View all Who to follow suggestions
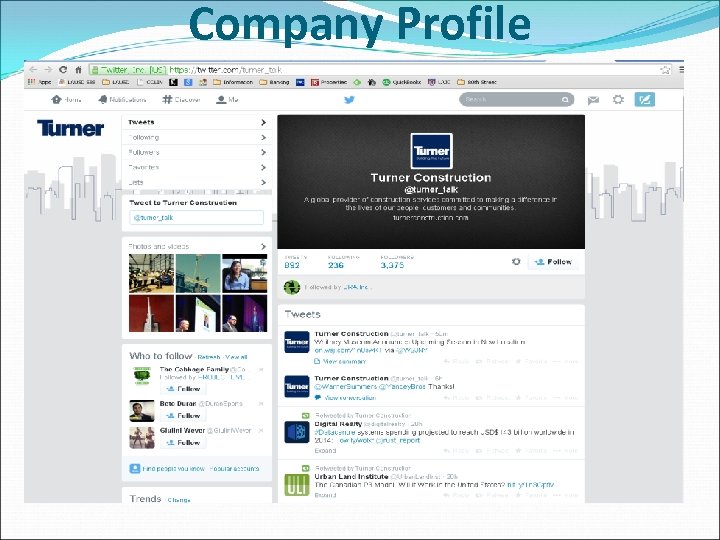 [236, 357]
